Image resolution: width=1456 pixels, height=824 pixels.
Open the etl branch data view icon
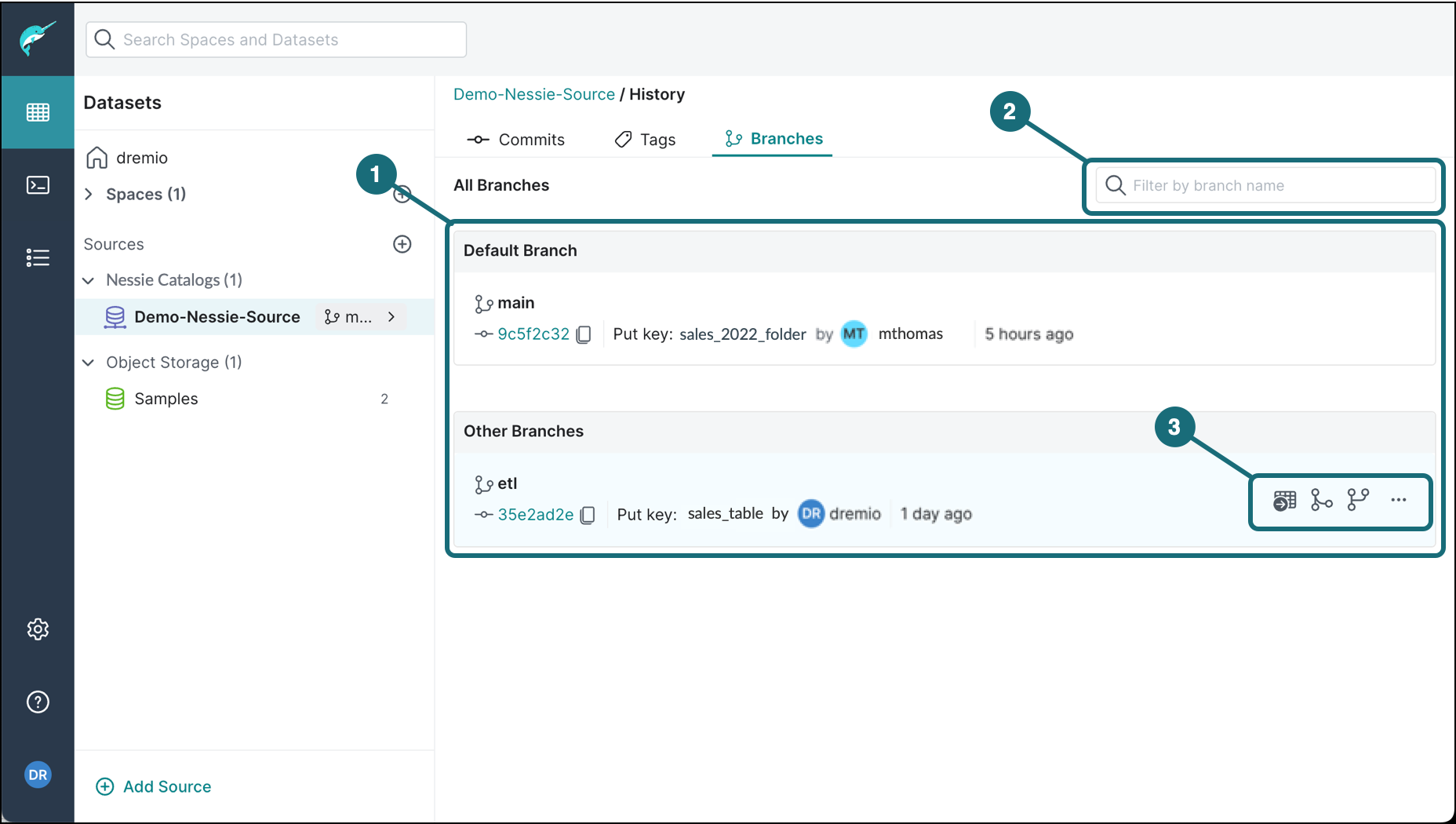coord(1284,501)
